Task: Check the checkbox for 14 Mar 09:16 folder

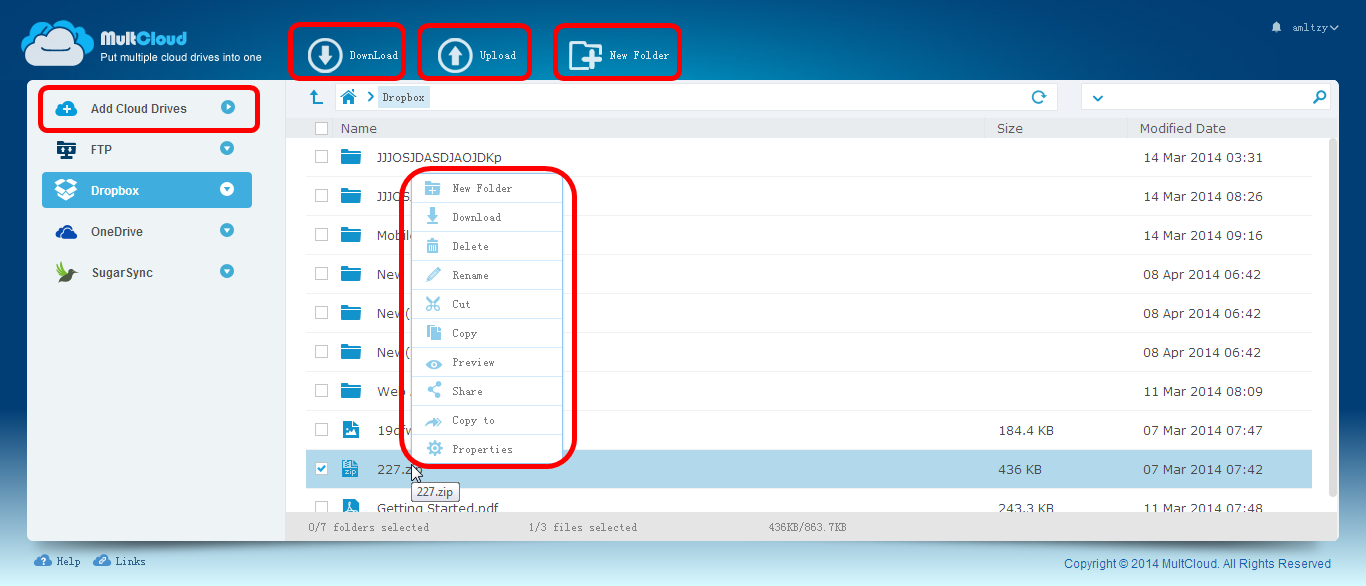Action: (x=321, y=235)
